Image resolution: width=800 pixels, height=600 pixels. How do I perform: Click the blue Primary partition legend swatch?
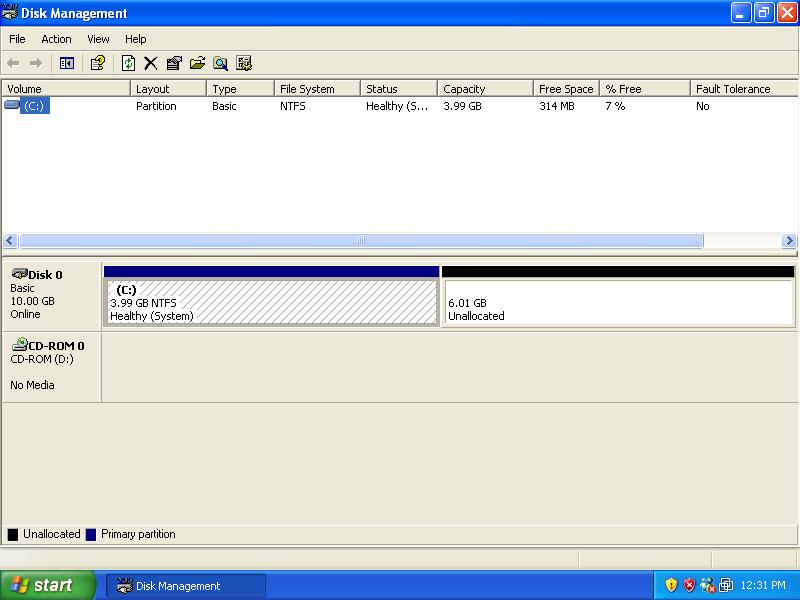[x=91, y=535]
